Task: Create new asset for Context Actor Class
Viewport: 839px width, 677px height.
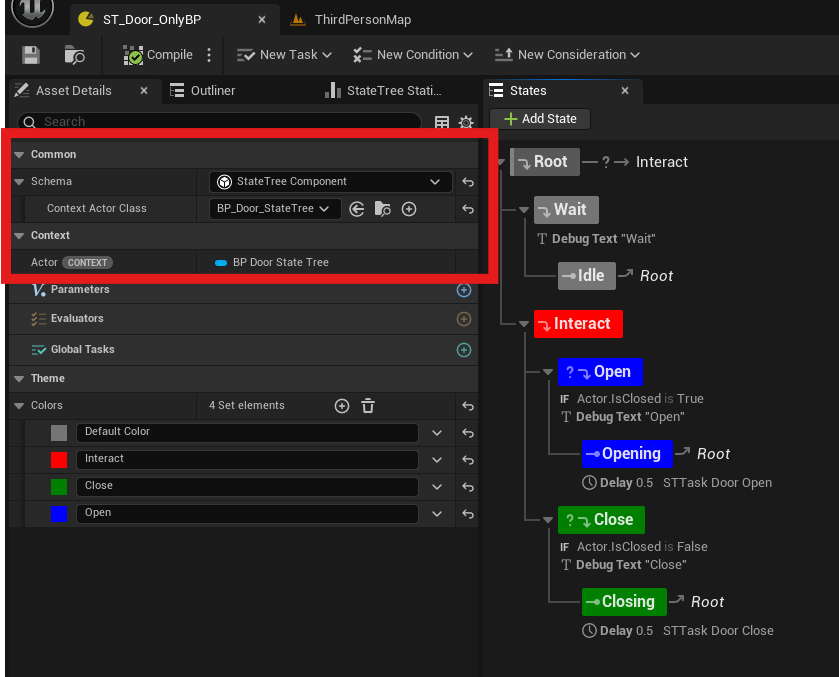Action: tap(407, 209)
